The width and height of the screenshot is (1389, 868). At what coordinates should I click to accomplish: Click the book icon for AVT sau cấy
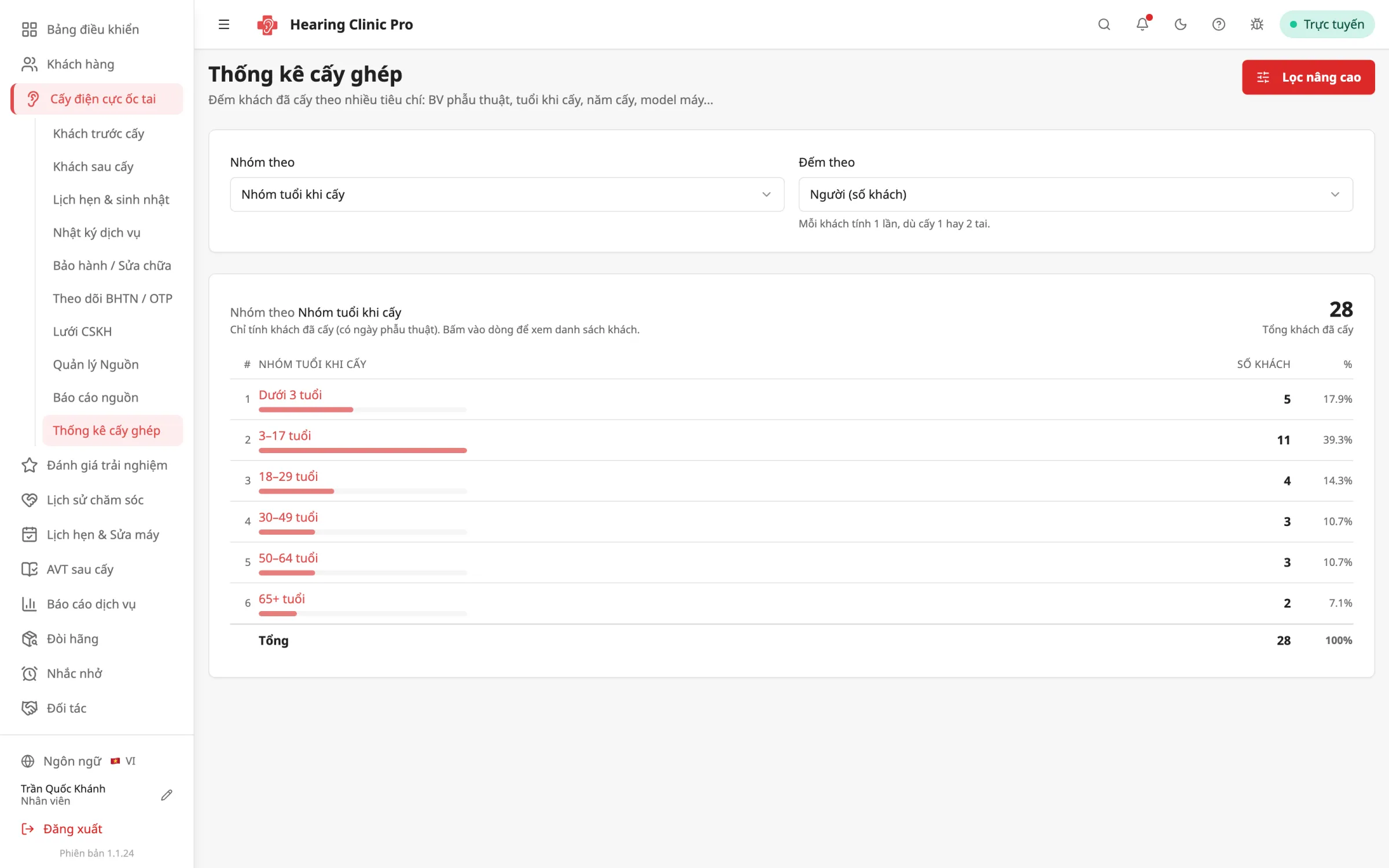pos(29,569)
